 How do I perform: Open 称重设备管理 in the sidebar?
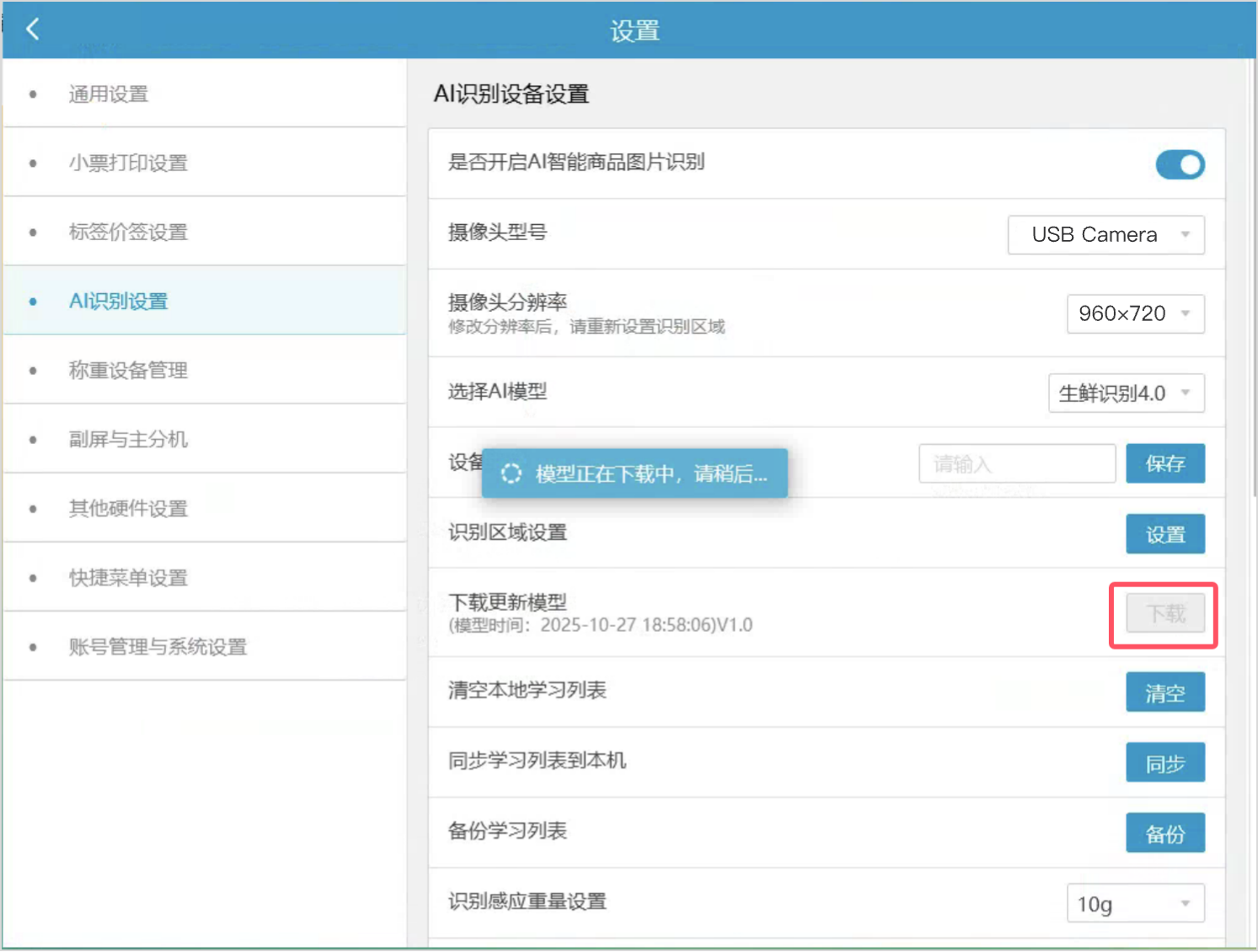point(205,370)
